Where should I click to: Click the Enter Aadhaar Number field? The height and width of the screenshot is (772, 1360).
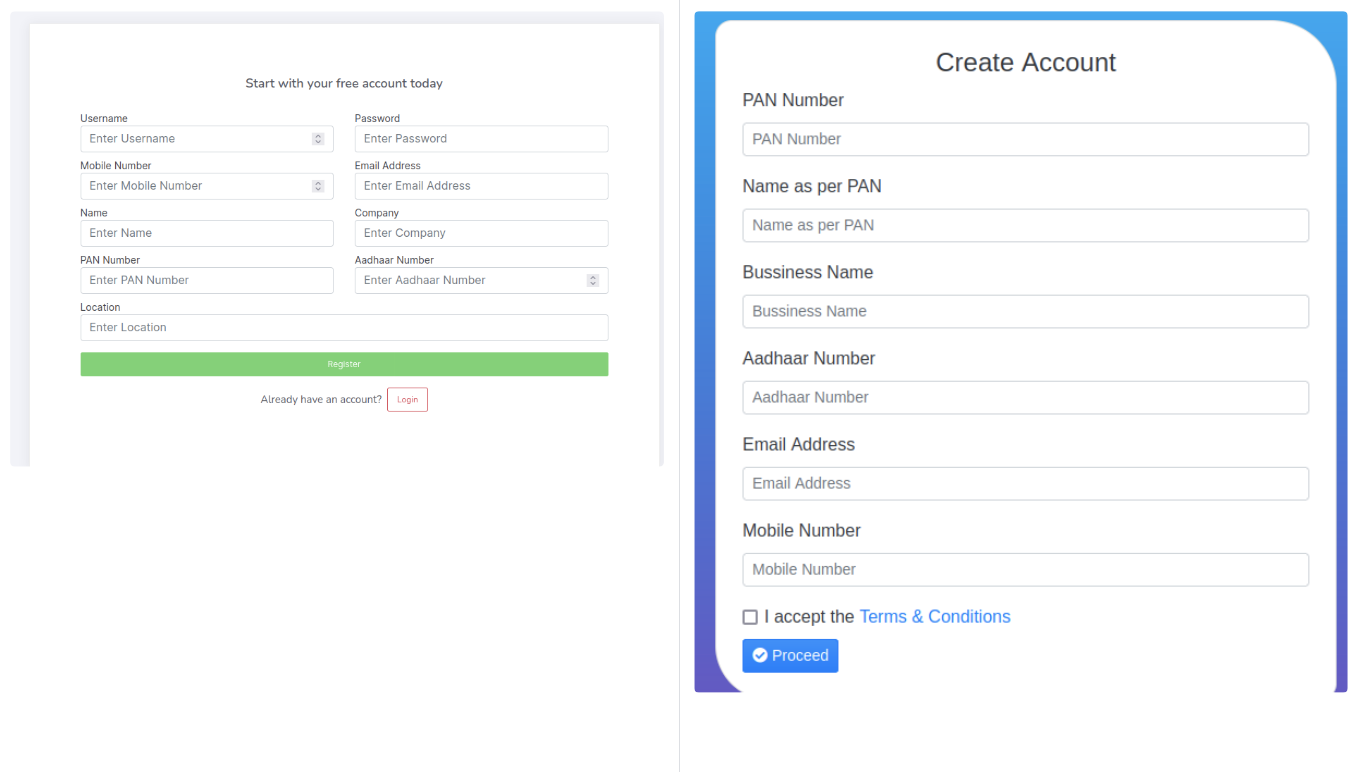[481, 280]
